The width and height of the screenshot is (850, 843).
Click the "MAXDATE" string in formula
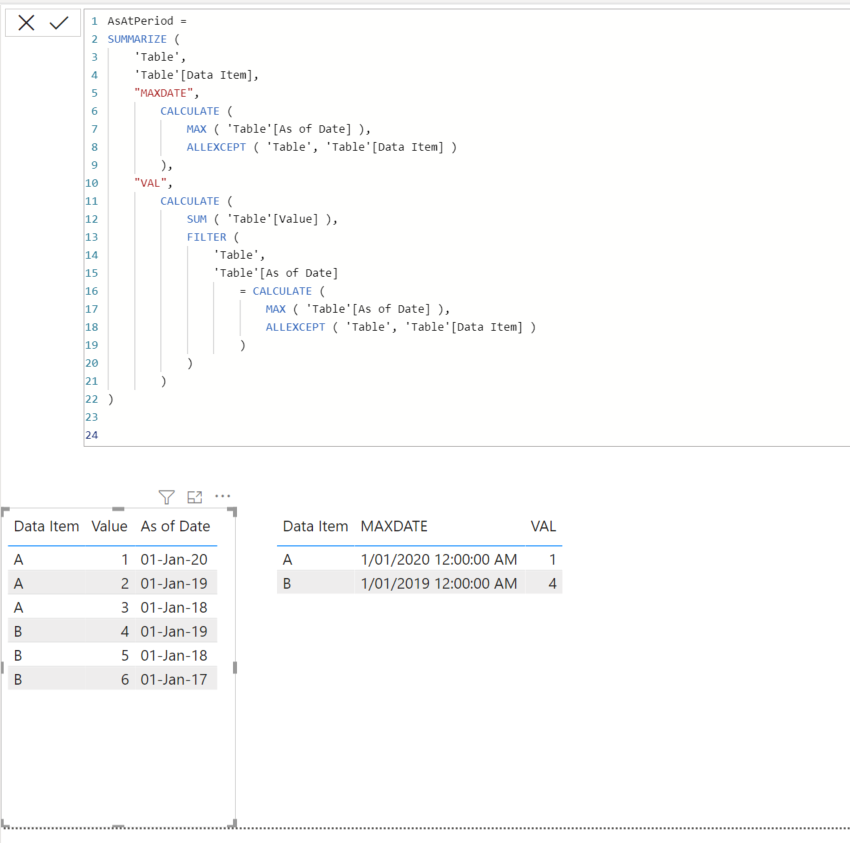click(163, 93)
